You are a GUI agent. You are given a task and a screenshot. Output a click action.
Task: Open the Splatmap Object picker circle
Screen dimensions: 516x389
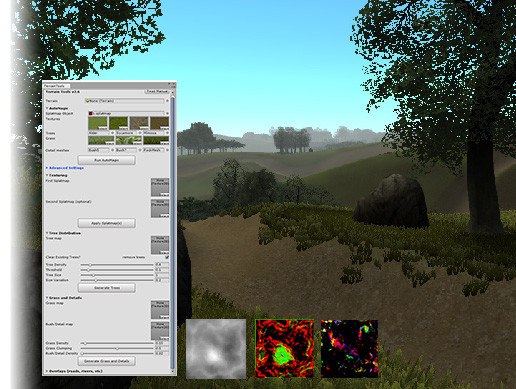tap(167, 113)
